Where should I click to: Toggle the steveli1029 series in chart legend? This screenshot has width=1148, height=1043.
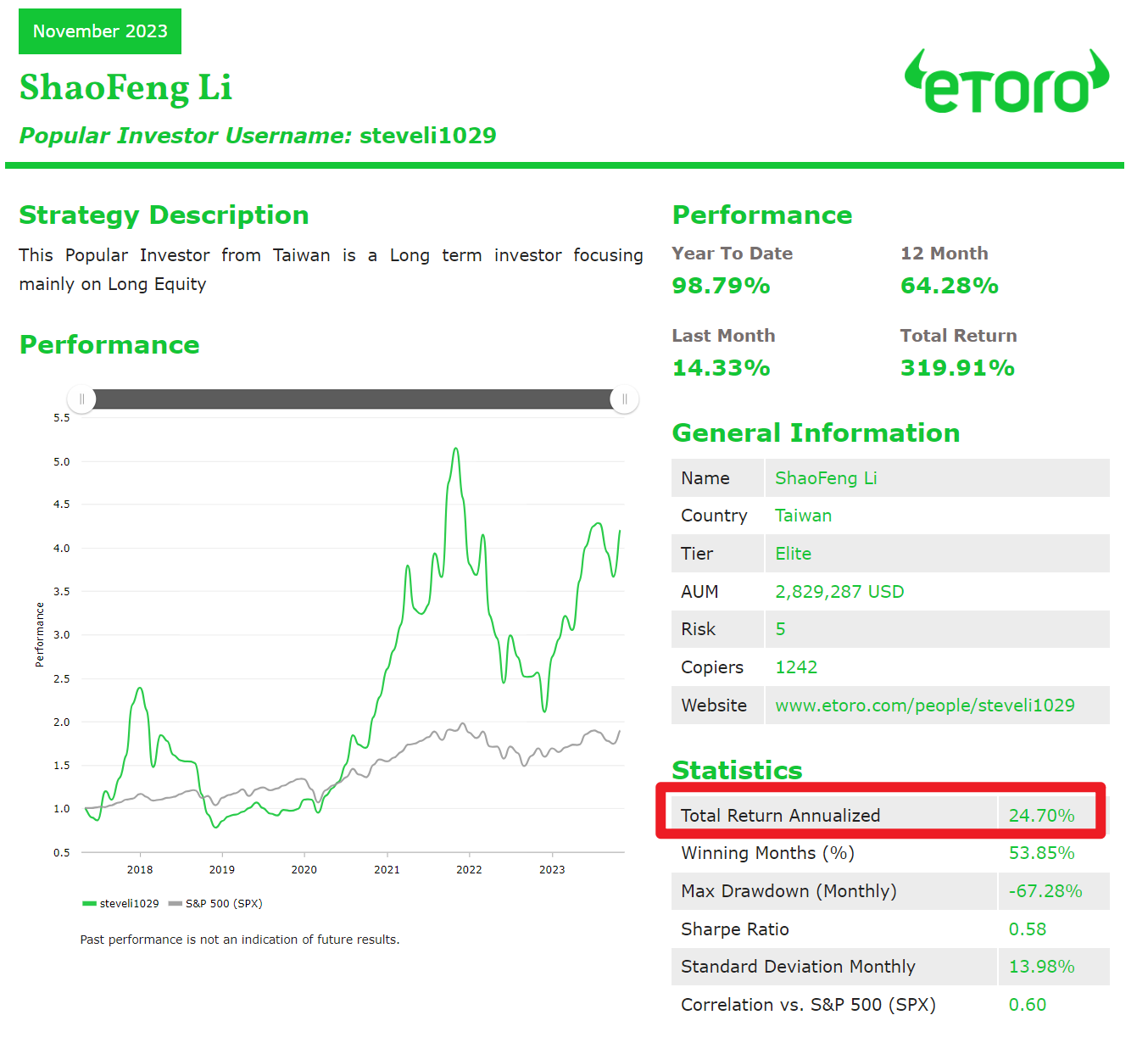pyautogui.click(x=121, y=904)
